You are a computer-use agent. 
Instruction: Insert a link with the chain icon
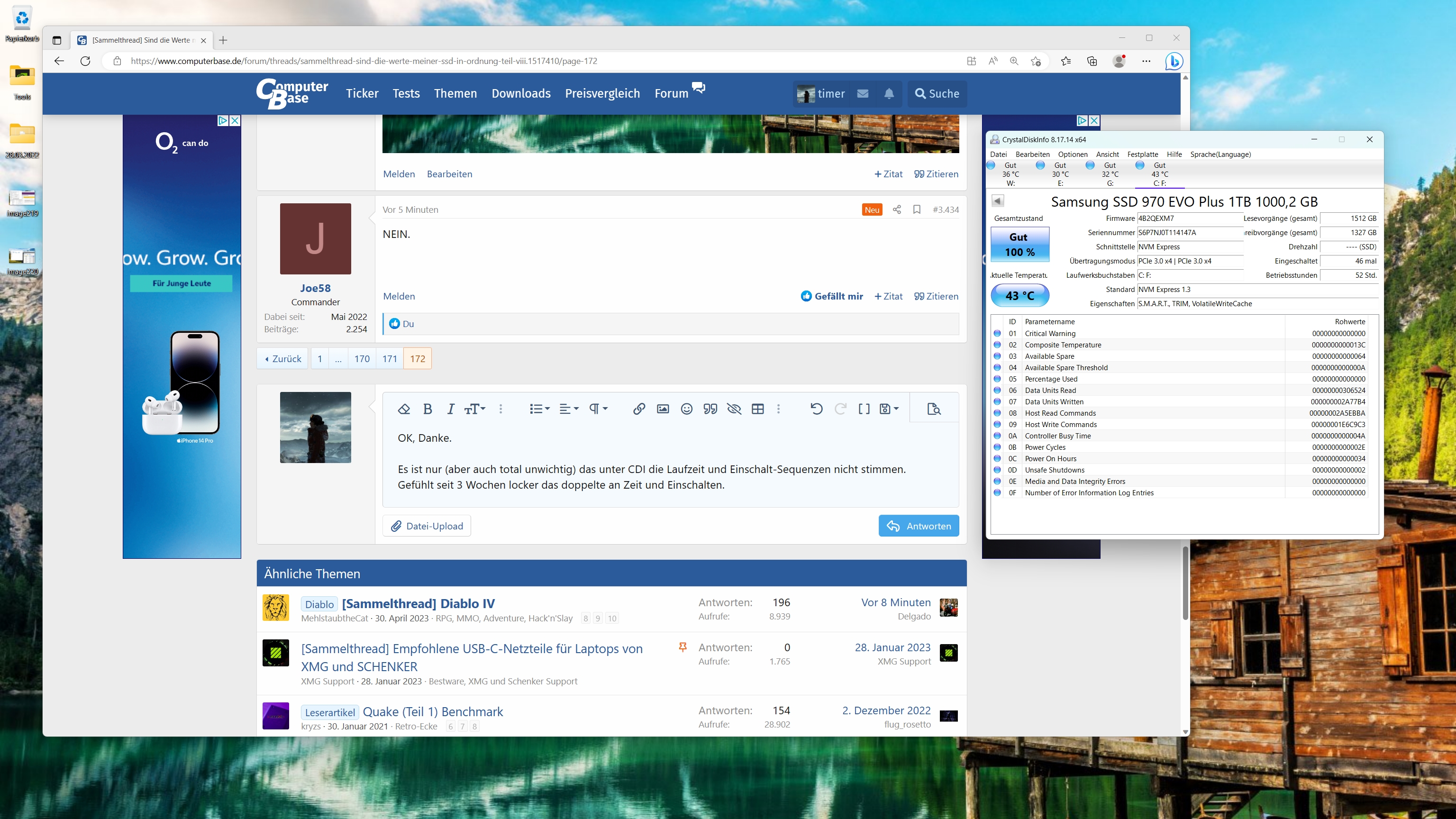tap(639, 409)
